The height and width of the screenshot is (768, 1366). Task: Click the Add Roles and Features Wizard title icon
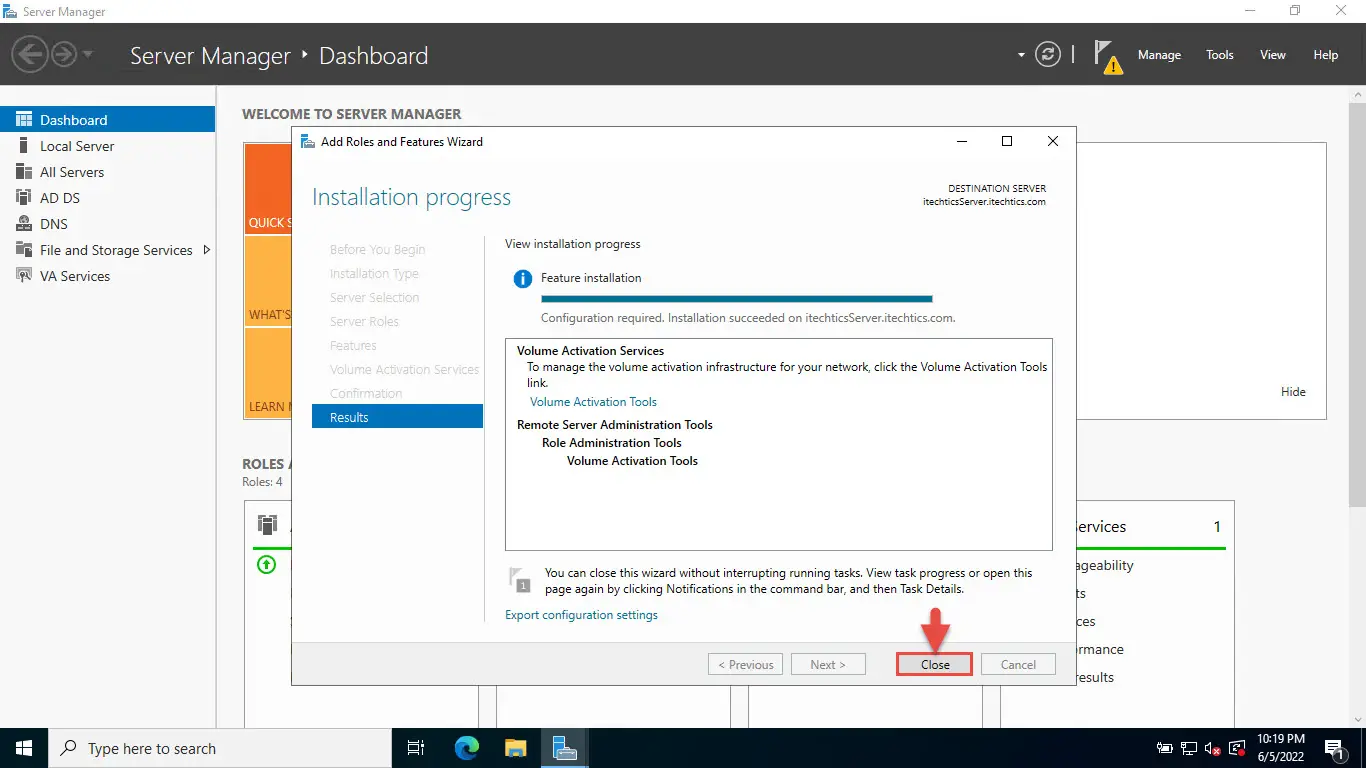[x=308, y=142]
